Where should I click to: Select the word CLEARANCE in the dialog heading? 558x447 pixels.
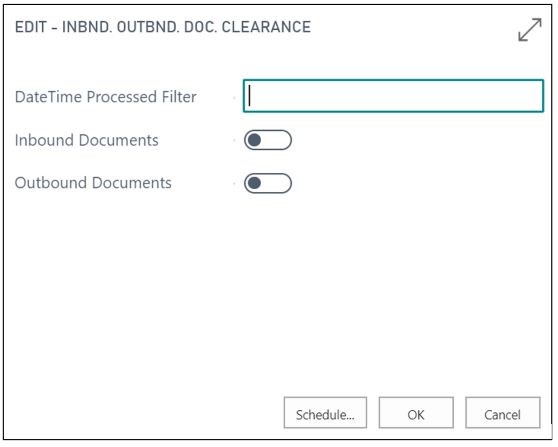pyautogui.click(x=266, y=27)
